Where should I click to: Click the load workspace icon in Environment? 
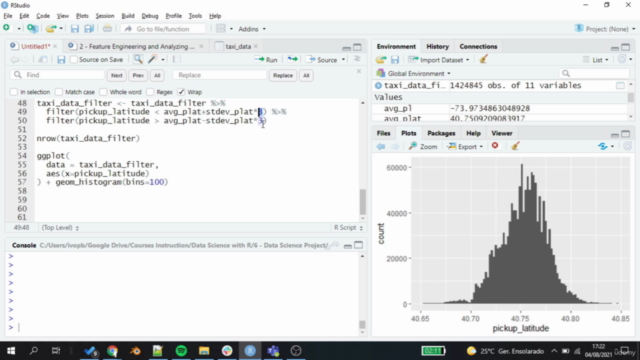381,60
